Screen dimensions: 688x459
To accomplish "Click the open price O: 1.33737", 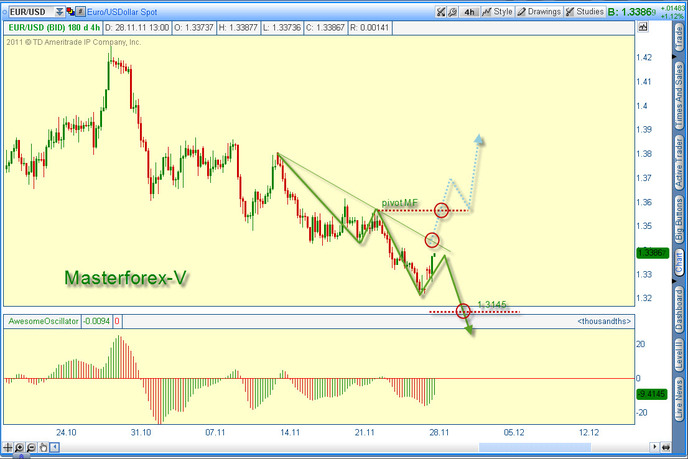I will [194, 28].
